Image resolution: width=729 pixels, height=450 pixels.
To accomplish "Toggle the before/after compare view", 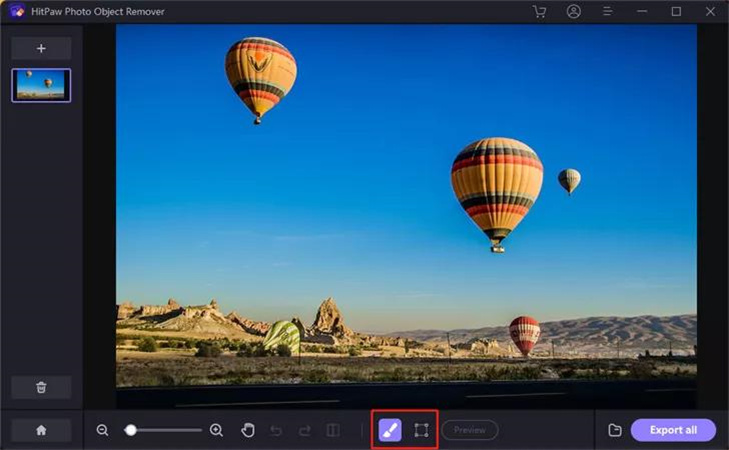I will [333, 430].
